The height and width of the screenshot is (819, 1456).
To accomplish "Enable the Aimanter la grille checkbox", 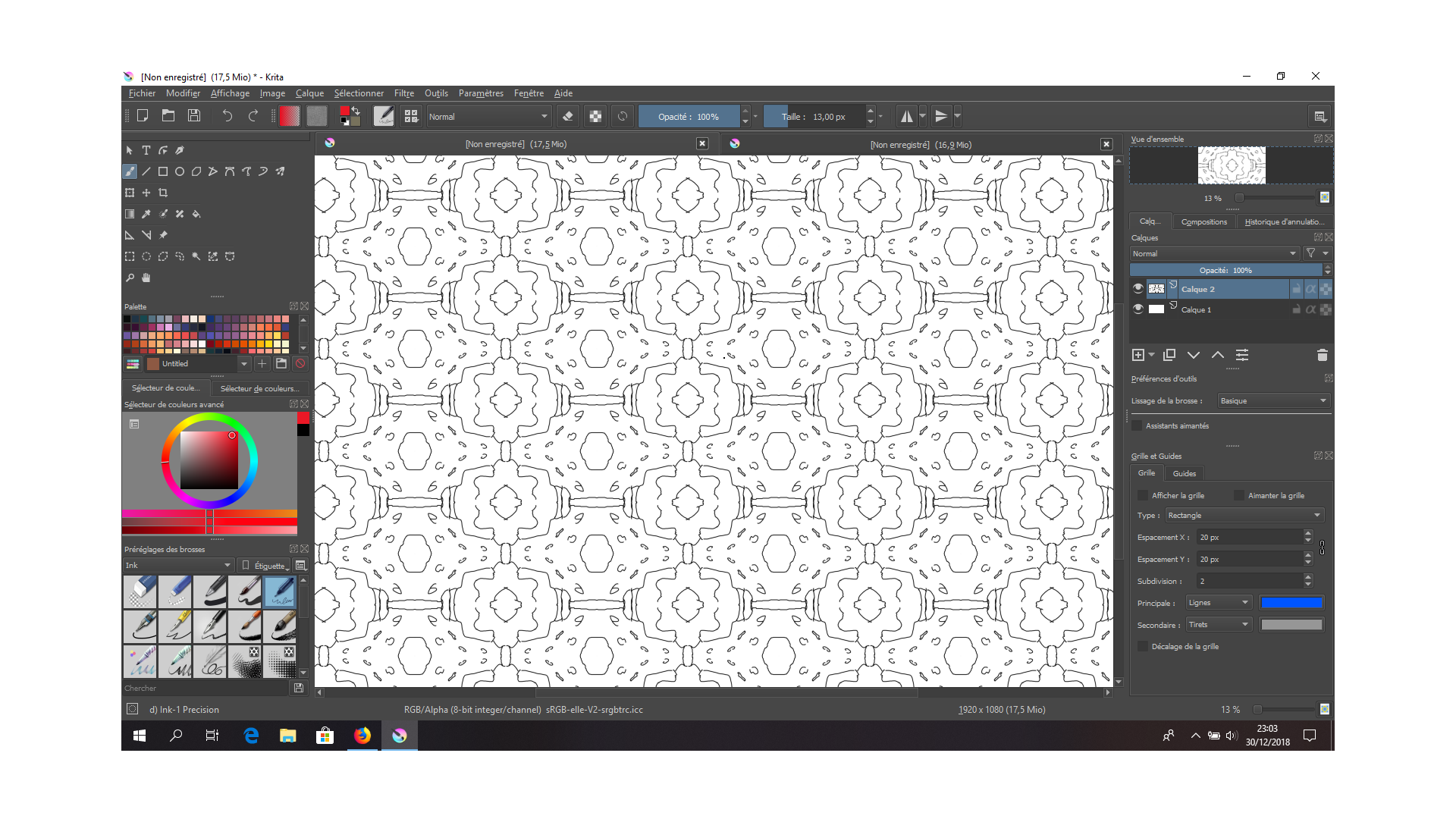I will tap(1239, 495).
